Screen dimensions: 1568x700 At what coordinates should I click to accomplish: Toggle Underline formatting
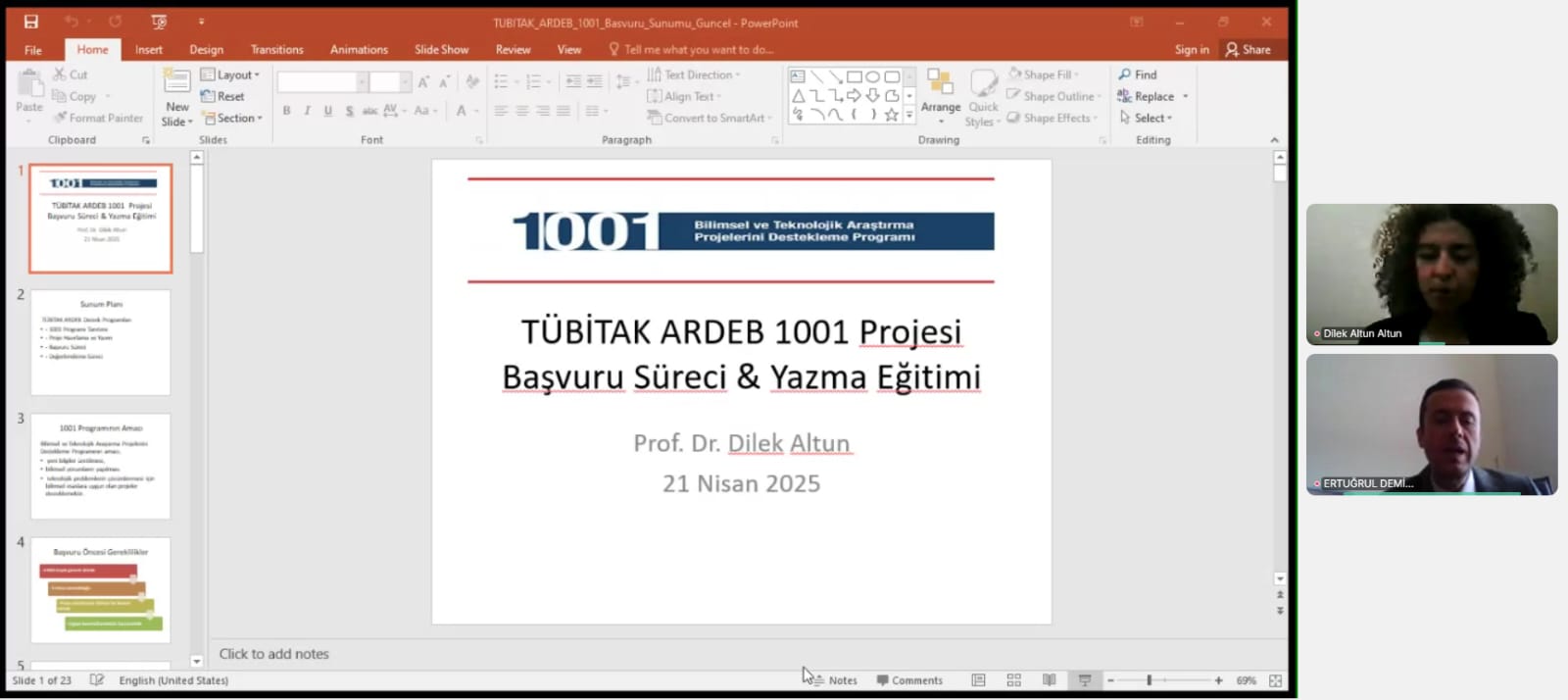327,111
